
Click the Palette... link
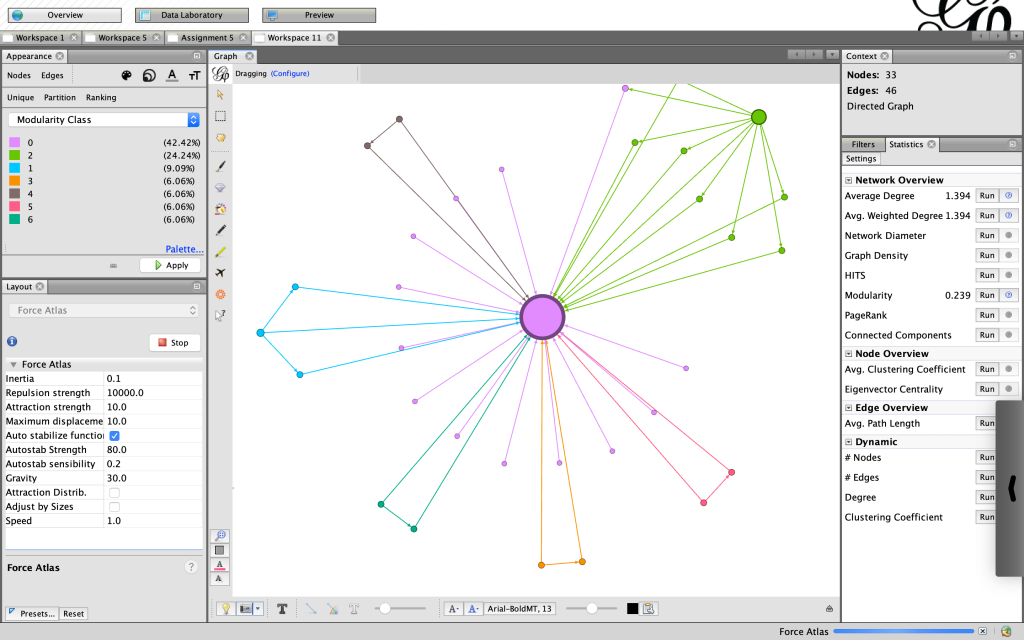183,249
